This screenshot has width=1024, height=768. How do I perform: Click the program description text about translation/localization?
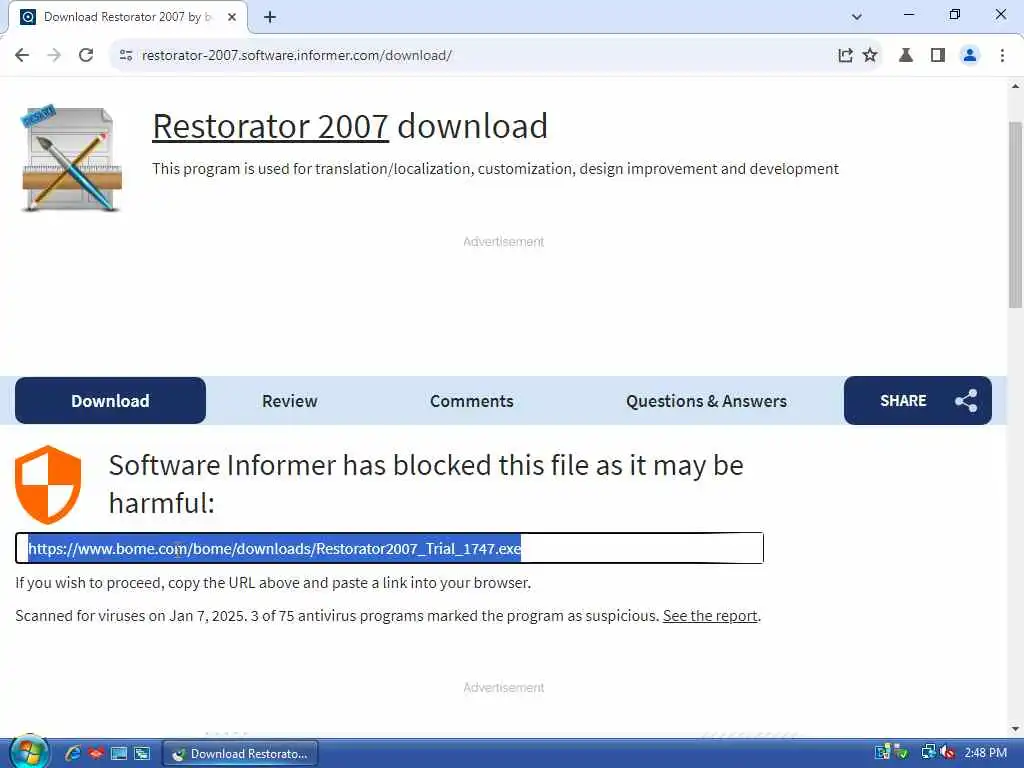(495, 168)
